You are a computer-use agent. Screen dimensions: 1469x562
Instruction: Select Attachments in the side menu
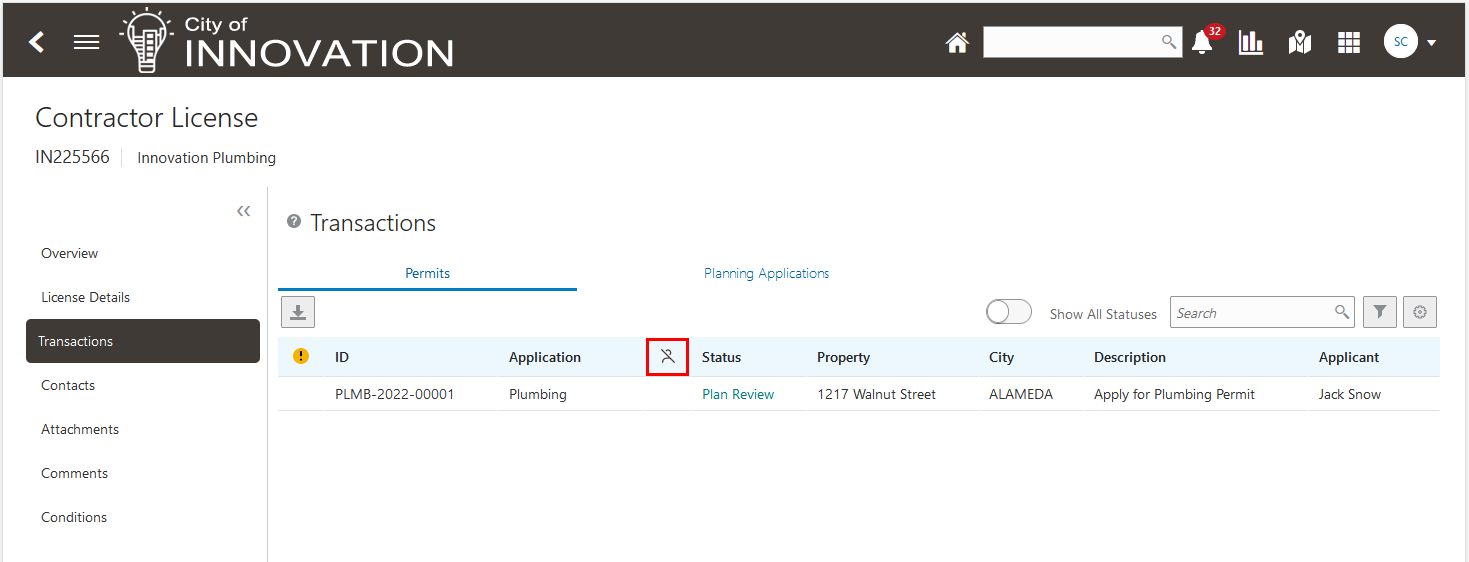[x=80, y=429]
